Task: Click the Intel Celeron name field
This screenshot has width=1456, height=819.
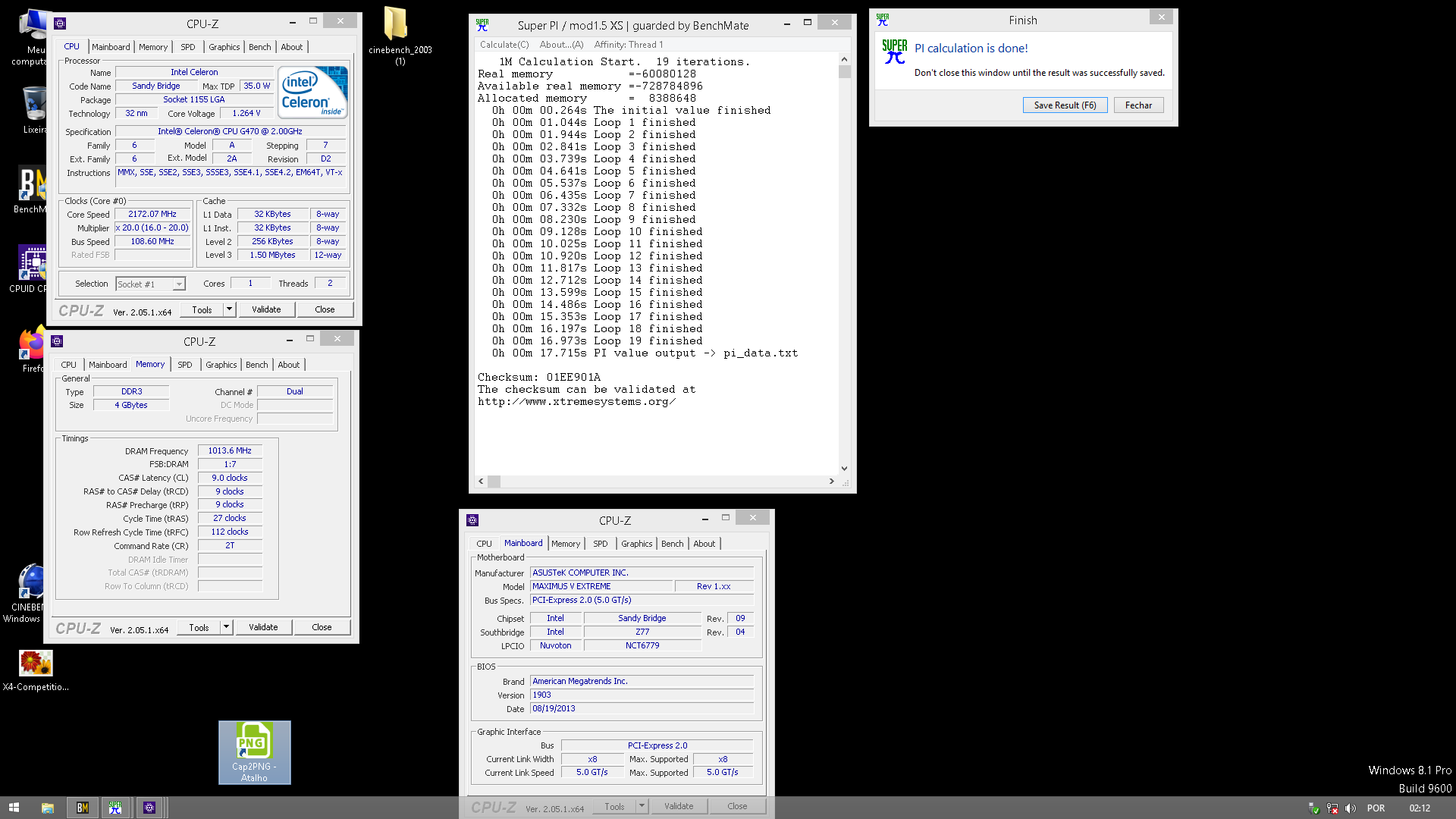Action: (x=194, y=72)
